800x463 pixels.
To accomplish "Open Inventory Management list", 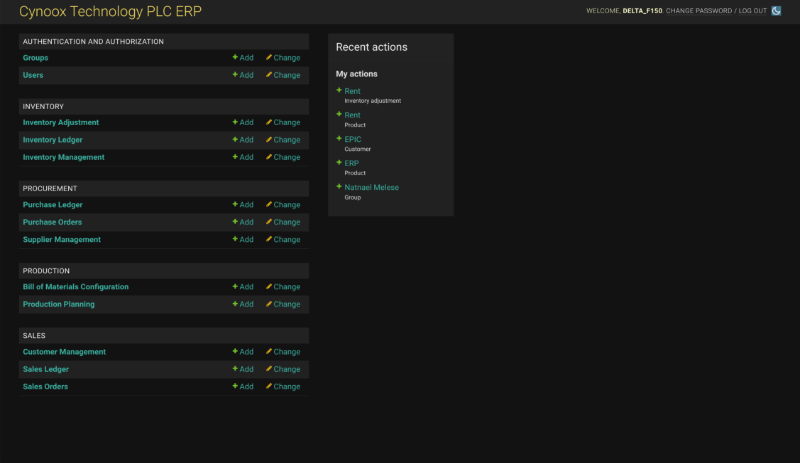I will click(x=63, y=157).
